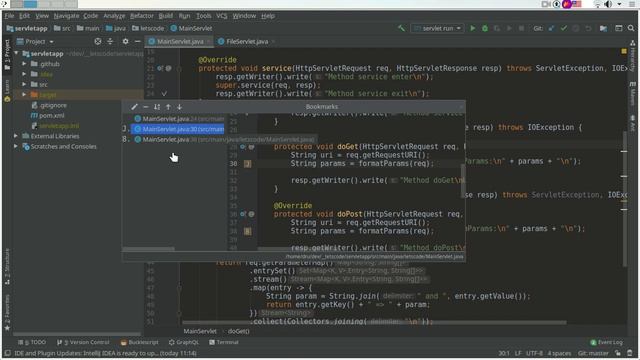Viewport: 640px width, 360px height.
Task: Toggle the Hierarchy tool window on right
Action: 633,56
